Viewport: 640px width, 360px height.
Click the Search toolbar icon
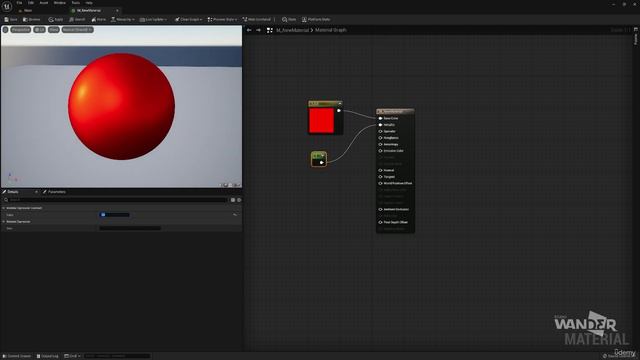77,19
